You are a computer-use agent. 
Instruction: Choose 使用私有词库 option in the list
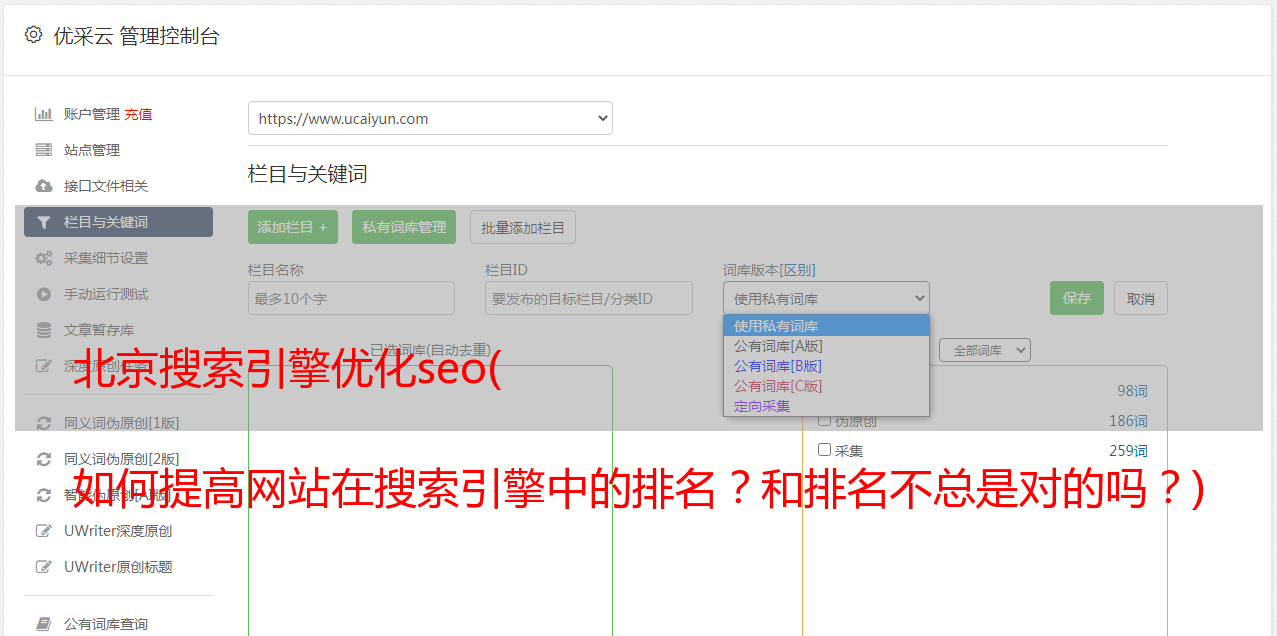click(x=826, y=326)
